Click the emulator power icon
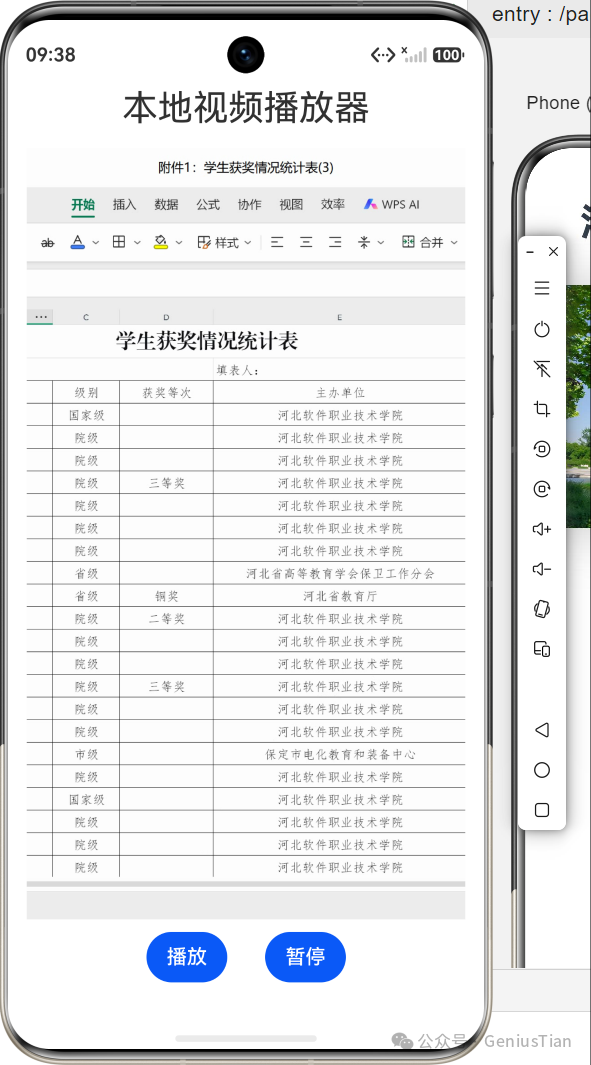591x1065 pixels. pyautogui.click(x=541, y=329)
